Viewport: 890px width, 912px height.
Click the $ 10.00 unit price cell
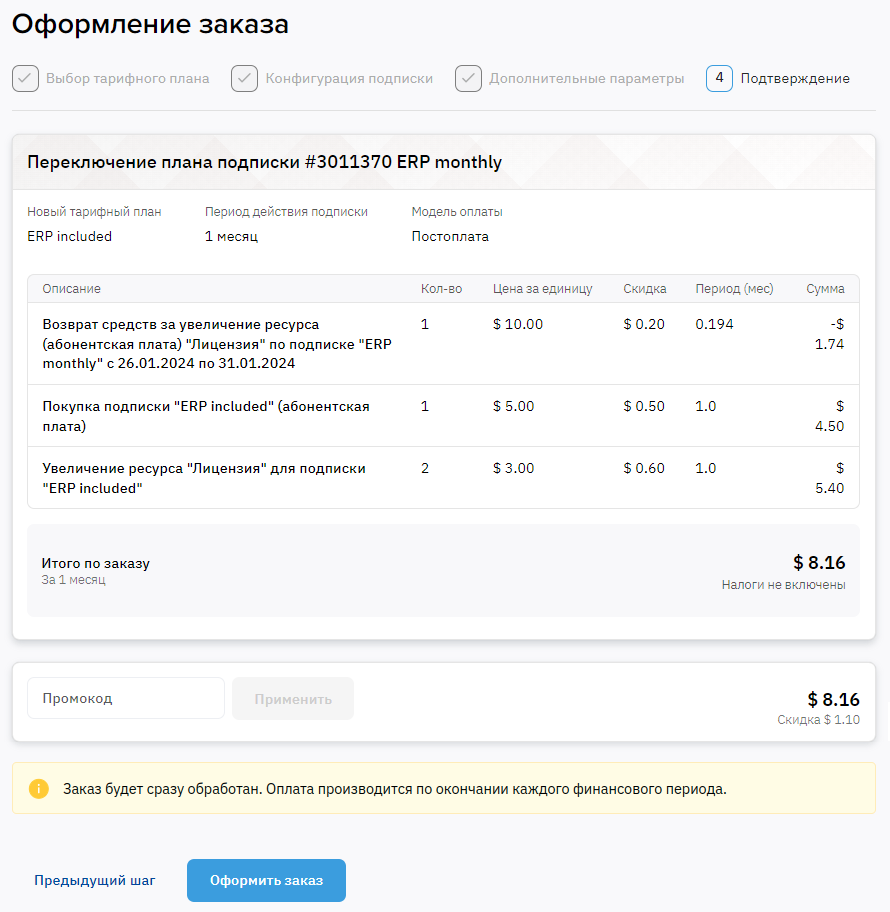518,324
